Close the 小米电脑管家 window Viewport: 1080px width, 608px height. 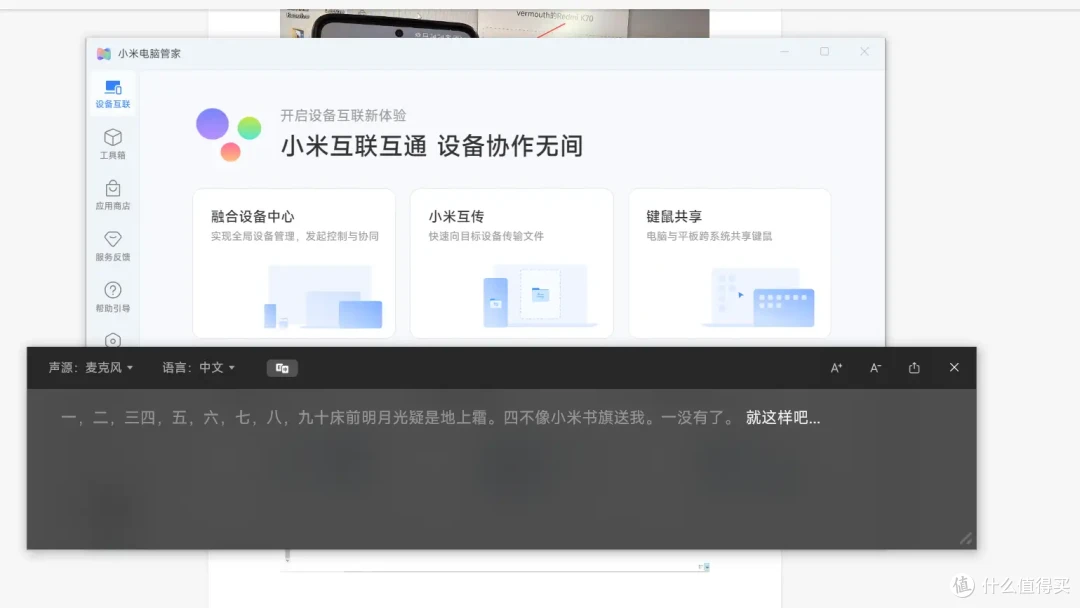click(x=864, y=52)
